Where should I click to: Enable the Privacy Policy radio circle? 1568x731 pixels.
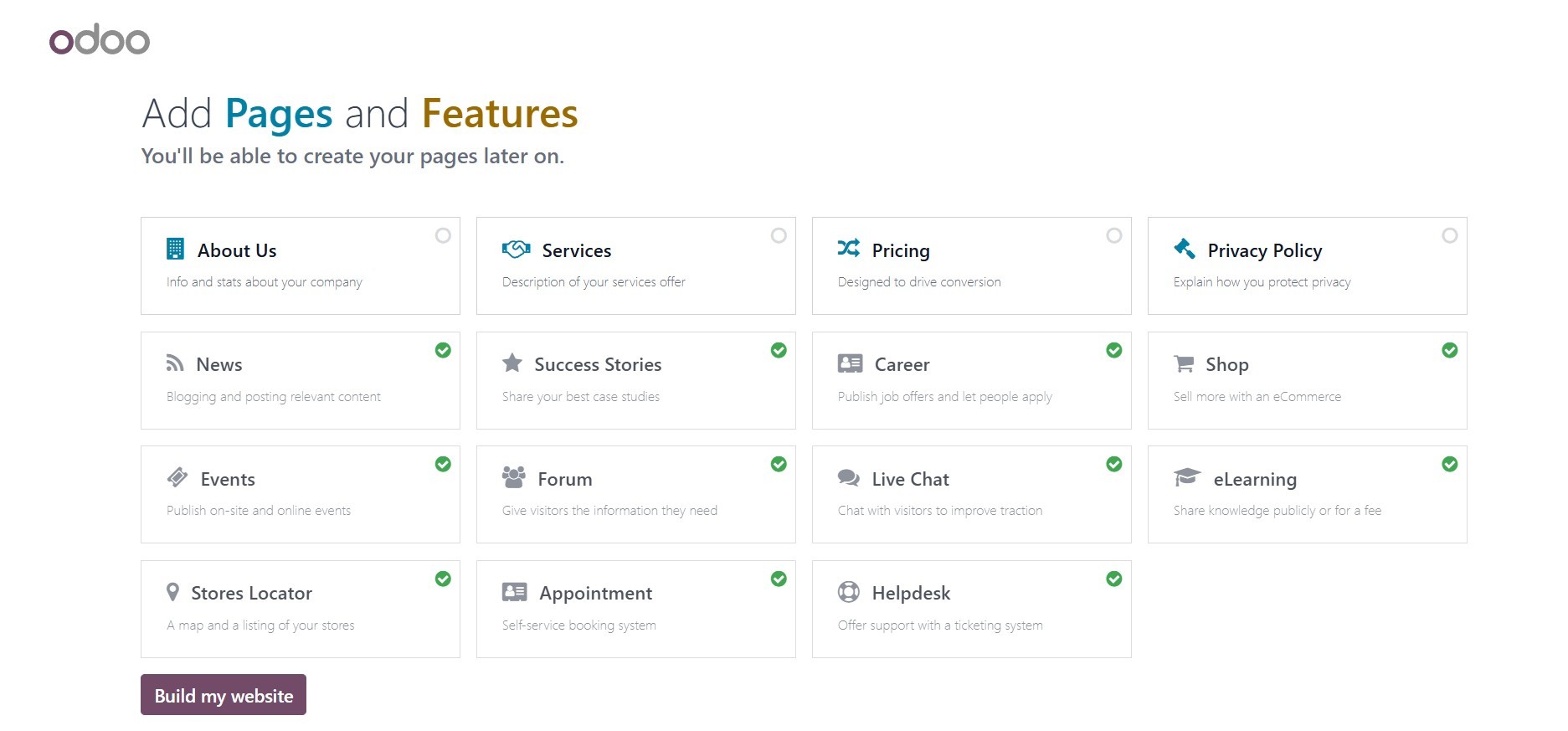coord(1449,235)
